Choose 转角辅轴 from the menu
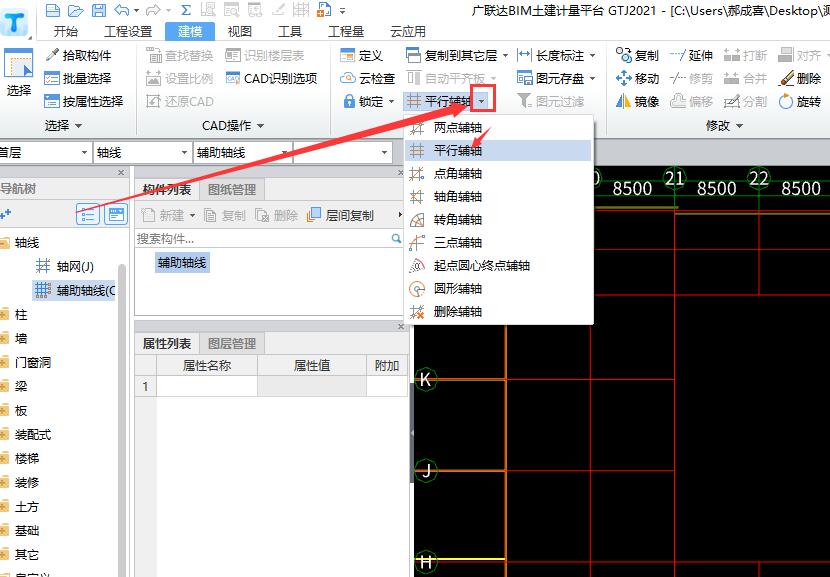 coord(498,220)
